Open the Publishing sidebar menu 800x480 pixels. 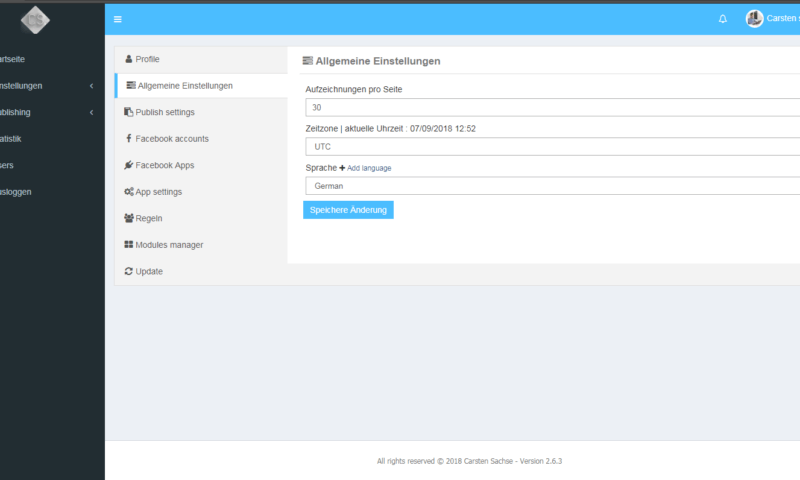point(15,112)
